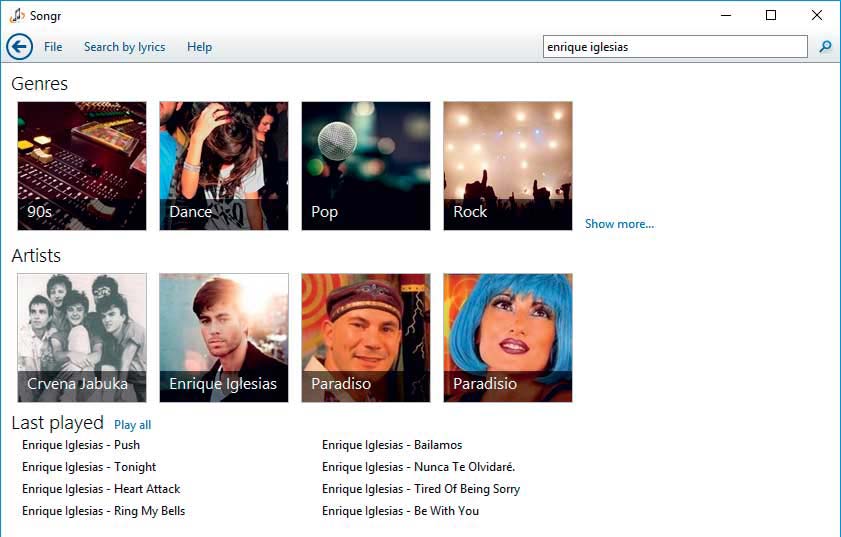Open the 90s genre tile
This screenshot has width=841, height=537.
click(82, 166)
